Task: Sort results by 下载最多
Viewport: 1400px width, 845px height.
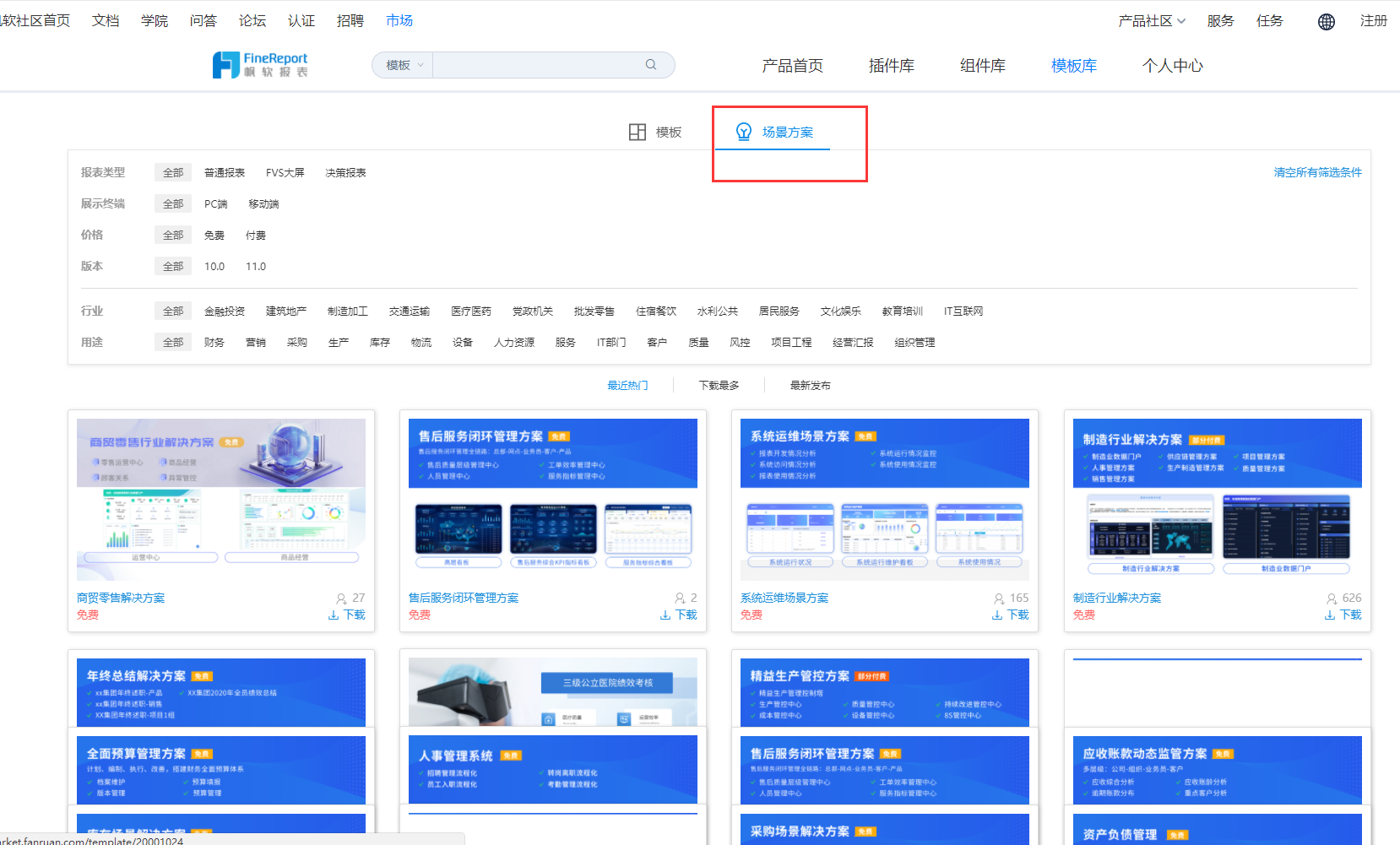Action: click(x=719, y=386)
